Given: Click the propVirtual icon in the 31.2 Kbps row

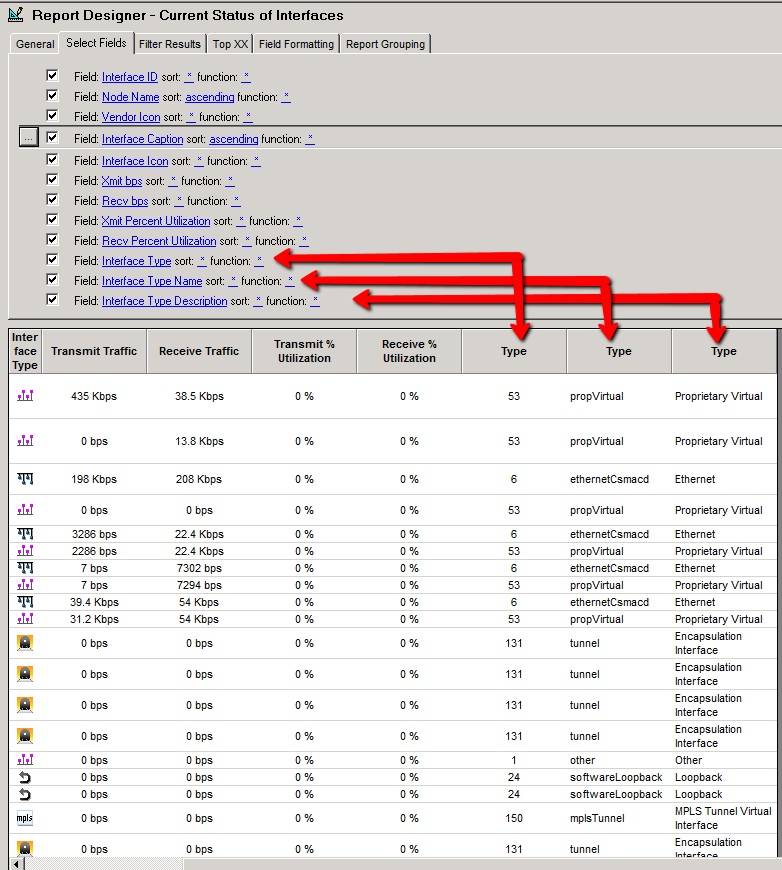Looking at the screenshot, I should (x=25, y=619).
